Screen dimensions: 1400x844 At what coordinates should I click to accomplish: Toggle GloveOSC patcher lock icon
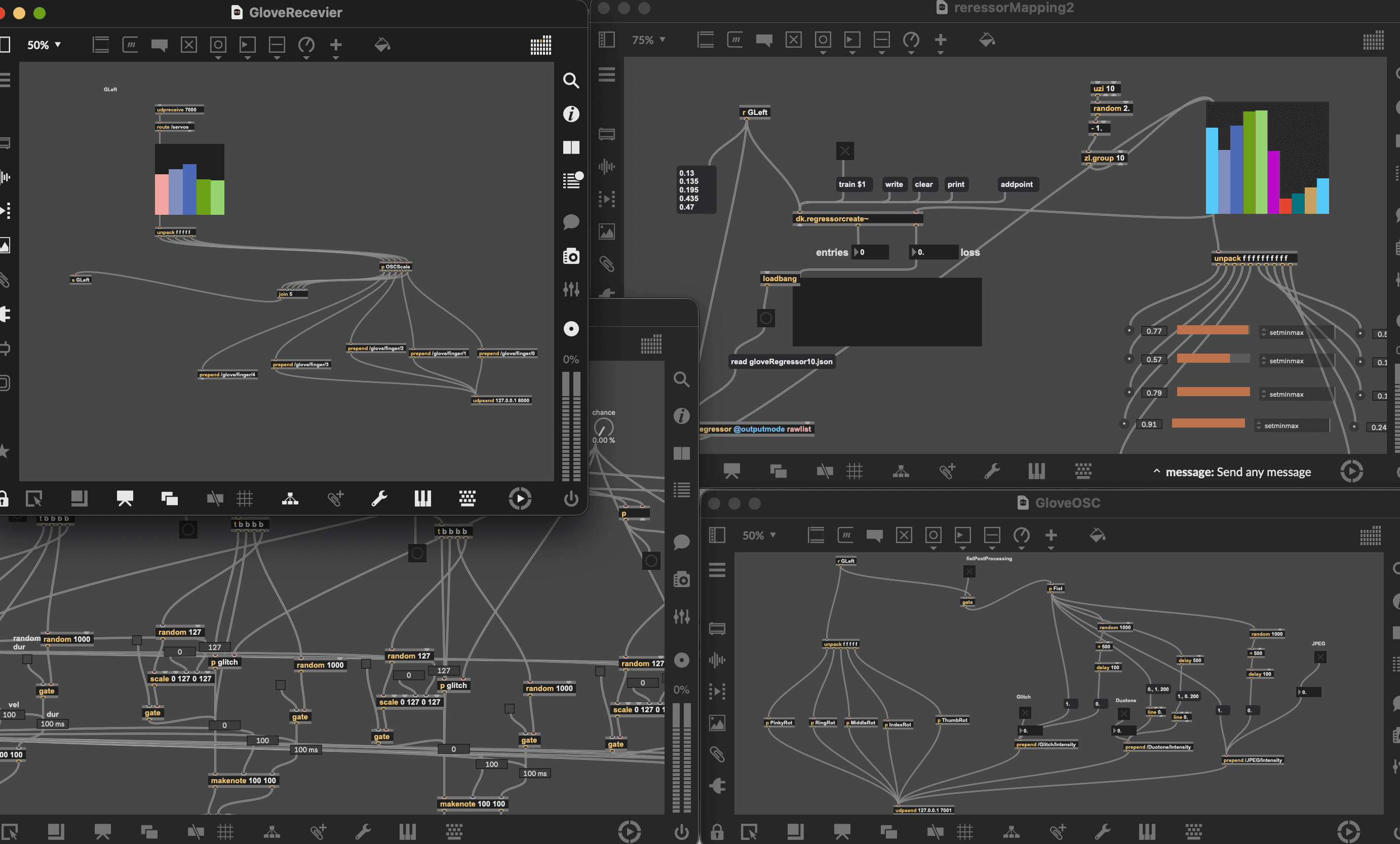click(x=717, y=832)
